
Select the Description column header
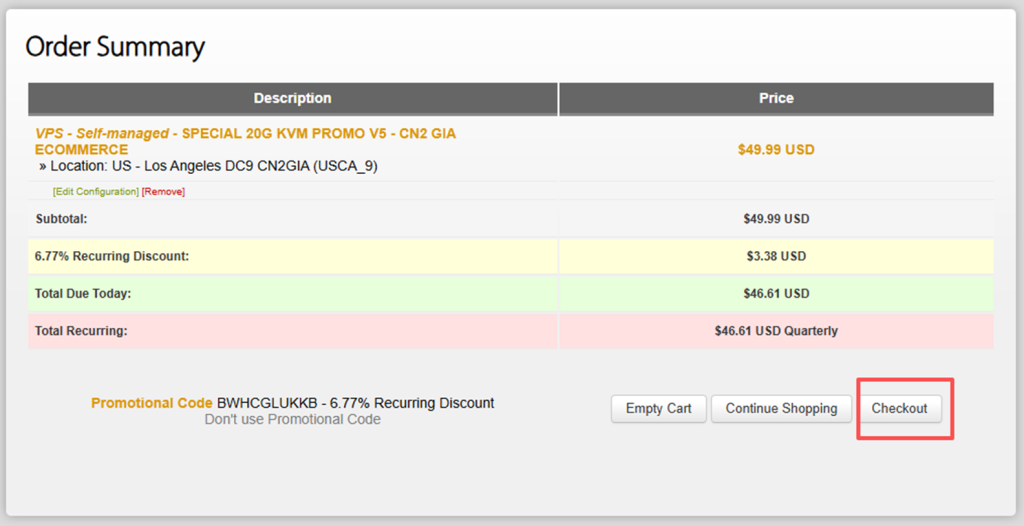click(292, 98)
